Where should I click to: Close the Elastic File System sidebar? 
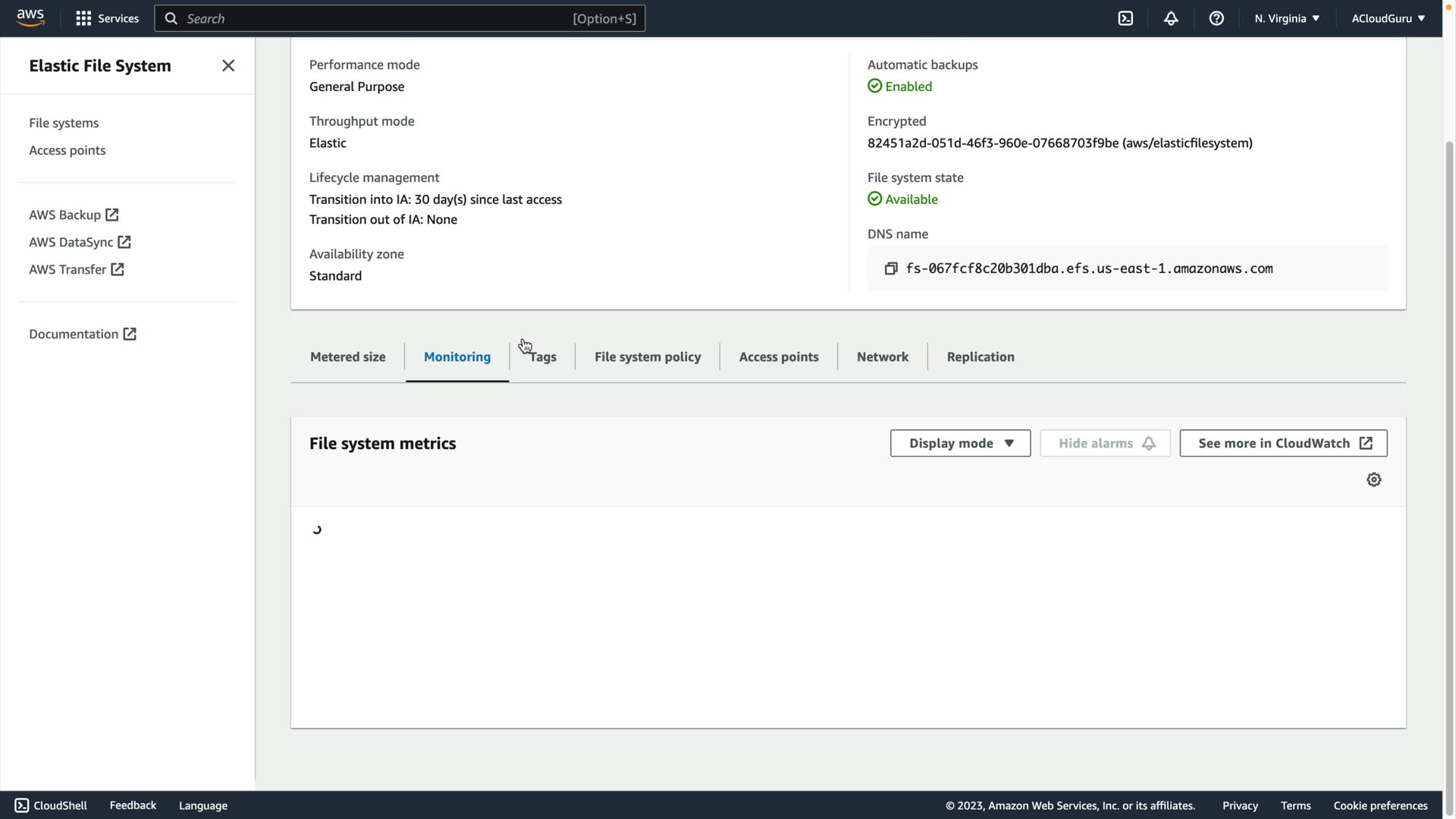coord(228,66)
